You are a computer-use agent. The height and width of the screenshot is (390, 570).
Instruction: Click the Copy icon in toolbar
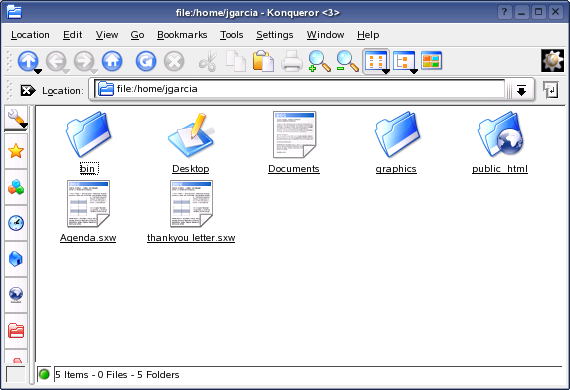pyautogui.click(x=236, y=61)
